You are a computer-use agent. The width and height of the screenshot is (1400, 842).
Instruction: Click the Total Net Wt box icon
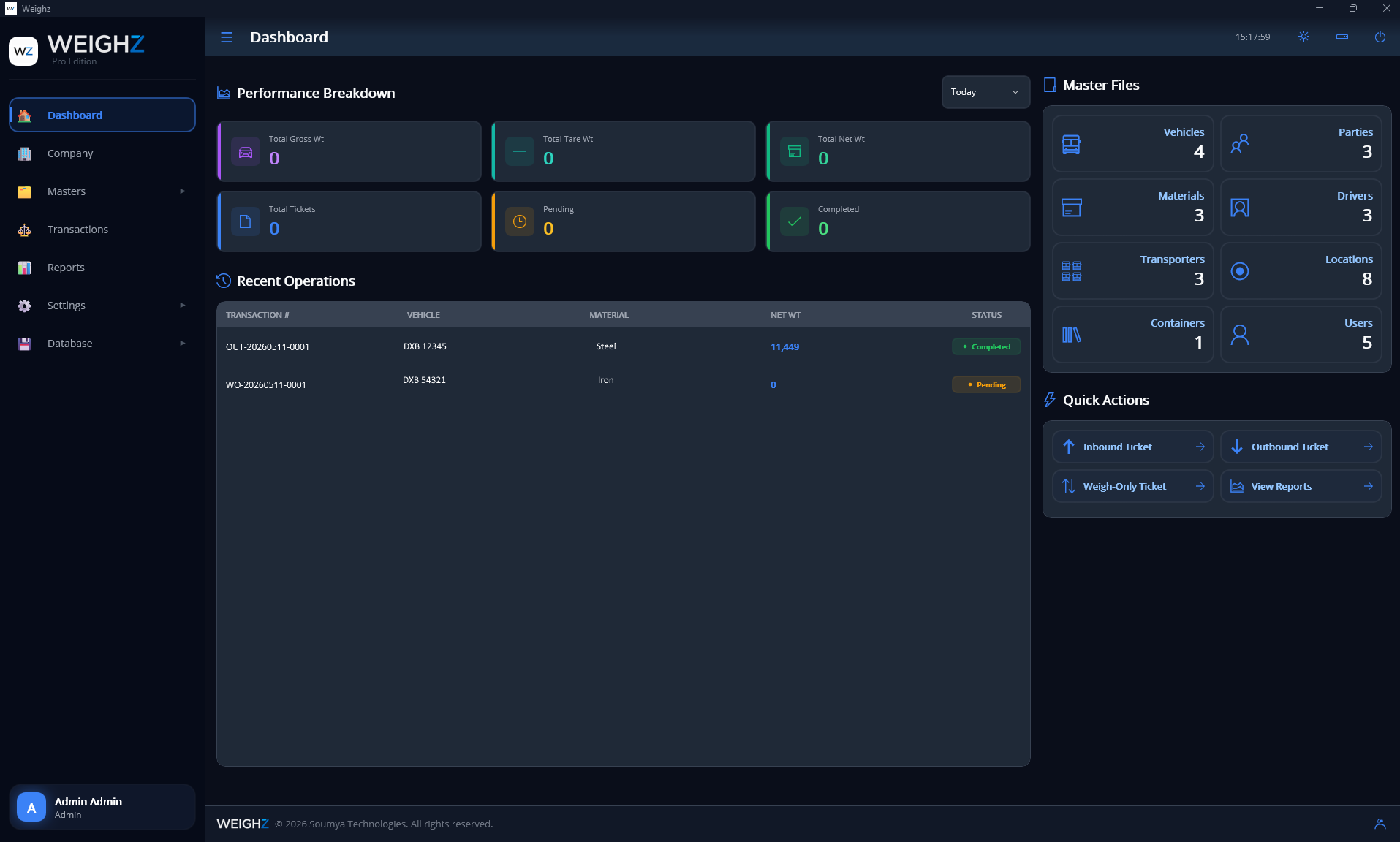point(795,151)
